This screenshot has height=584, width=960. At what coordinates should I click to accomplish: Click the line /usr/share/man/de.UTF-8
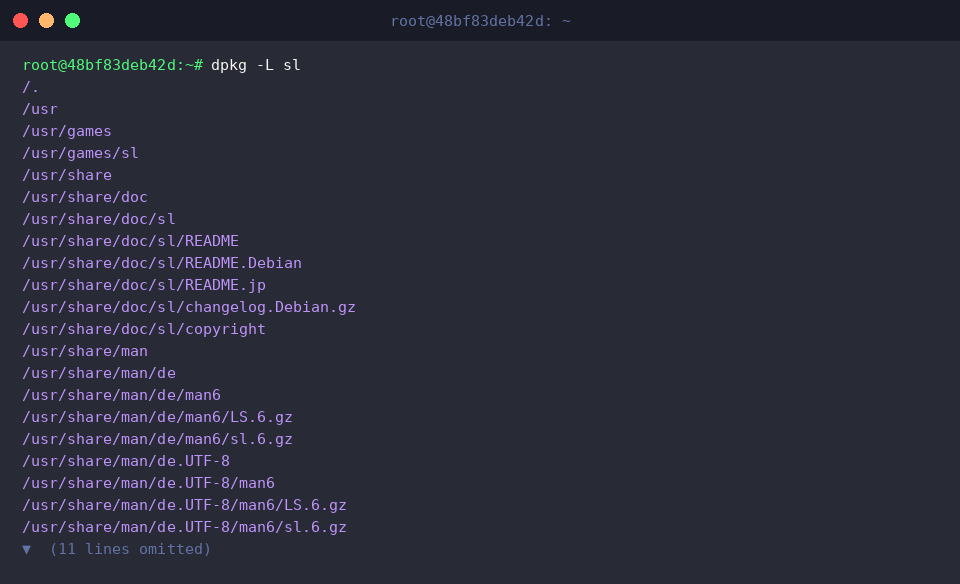pos(126,461)
